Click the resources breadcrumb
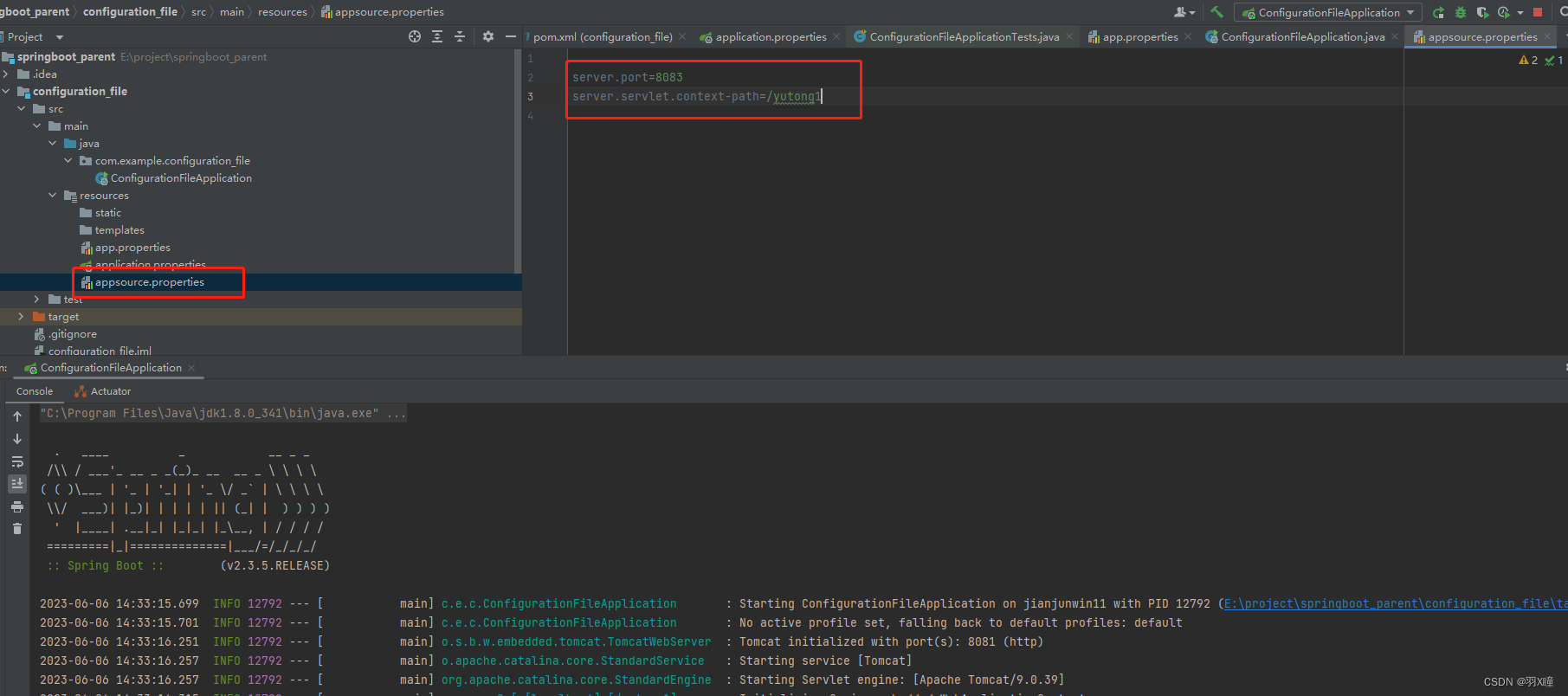1568x696 pixels. (282, 11)
